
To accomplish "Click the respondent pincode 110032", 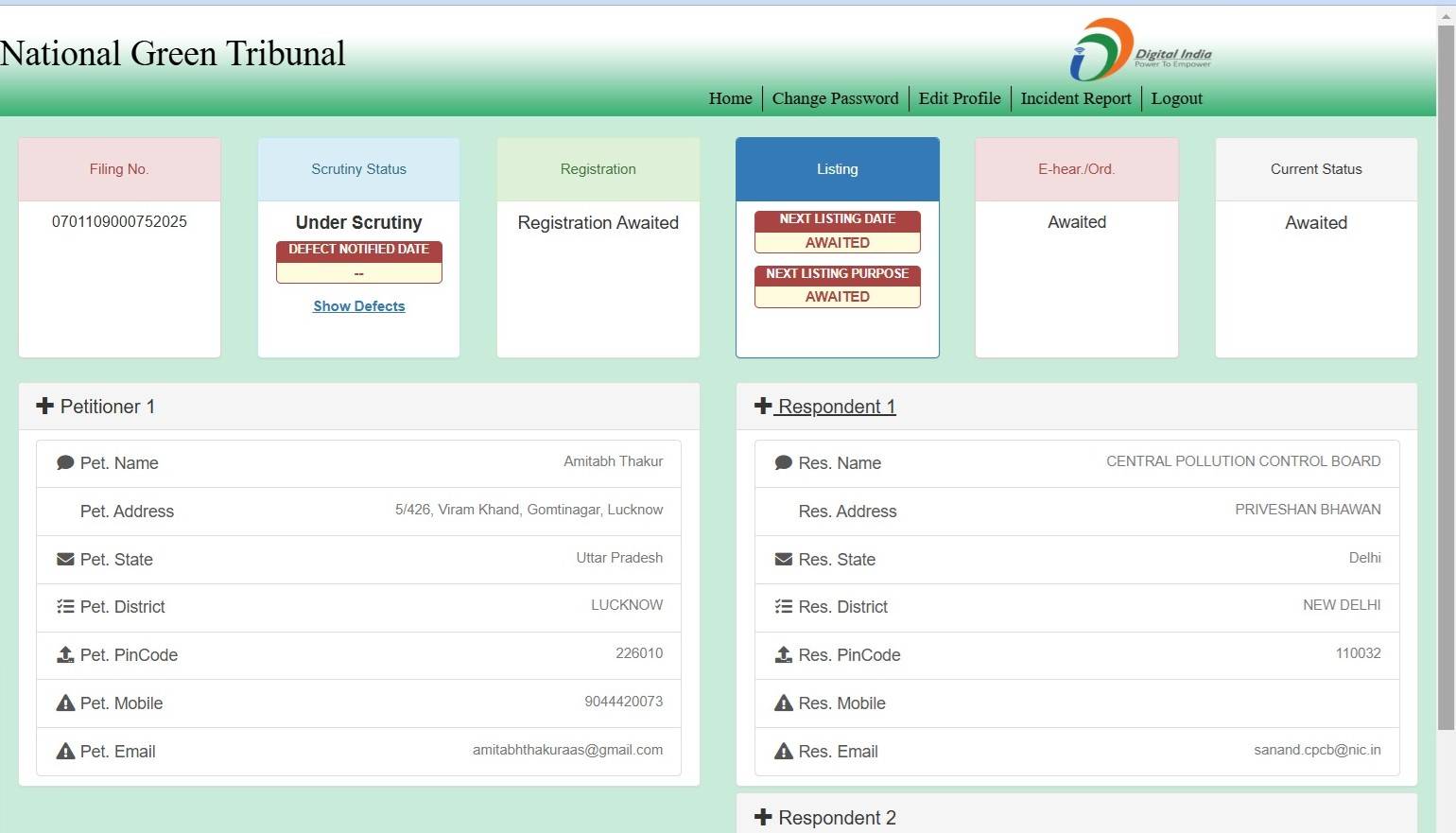I will click(x=1359, y=653).
